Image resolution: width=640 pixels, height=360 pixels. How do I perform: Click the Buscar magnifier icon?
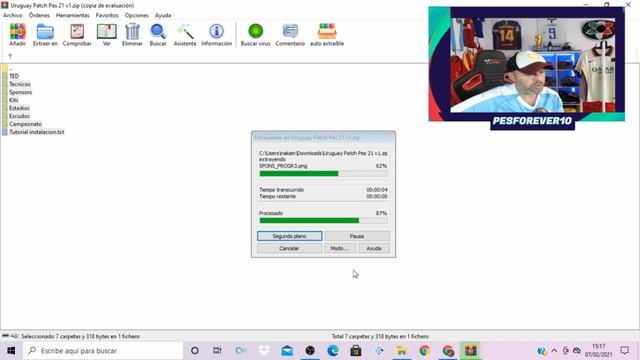[158, 34]
